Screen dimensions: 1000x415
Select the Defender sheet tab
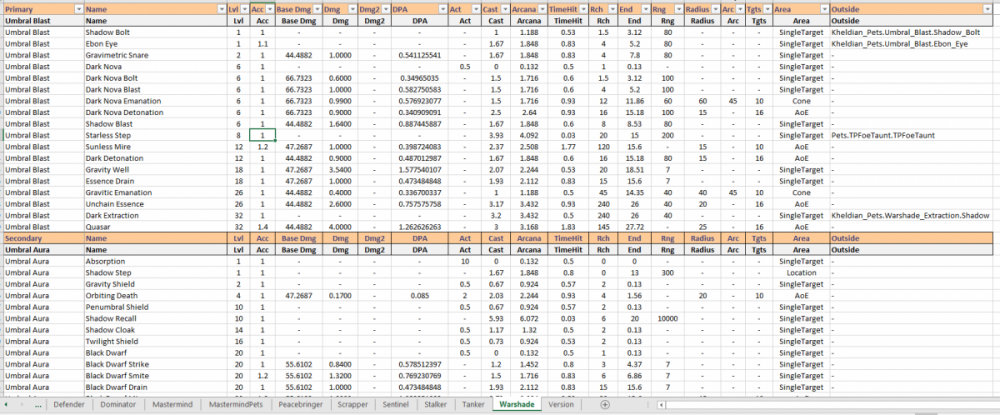[69, 405]
